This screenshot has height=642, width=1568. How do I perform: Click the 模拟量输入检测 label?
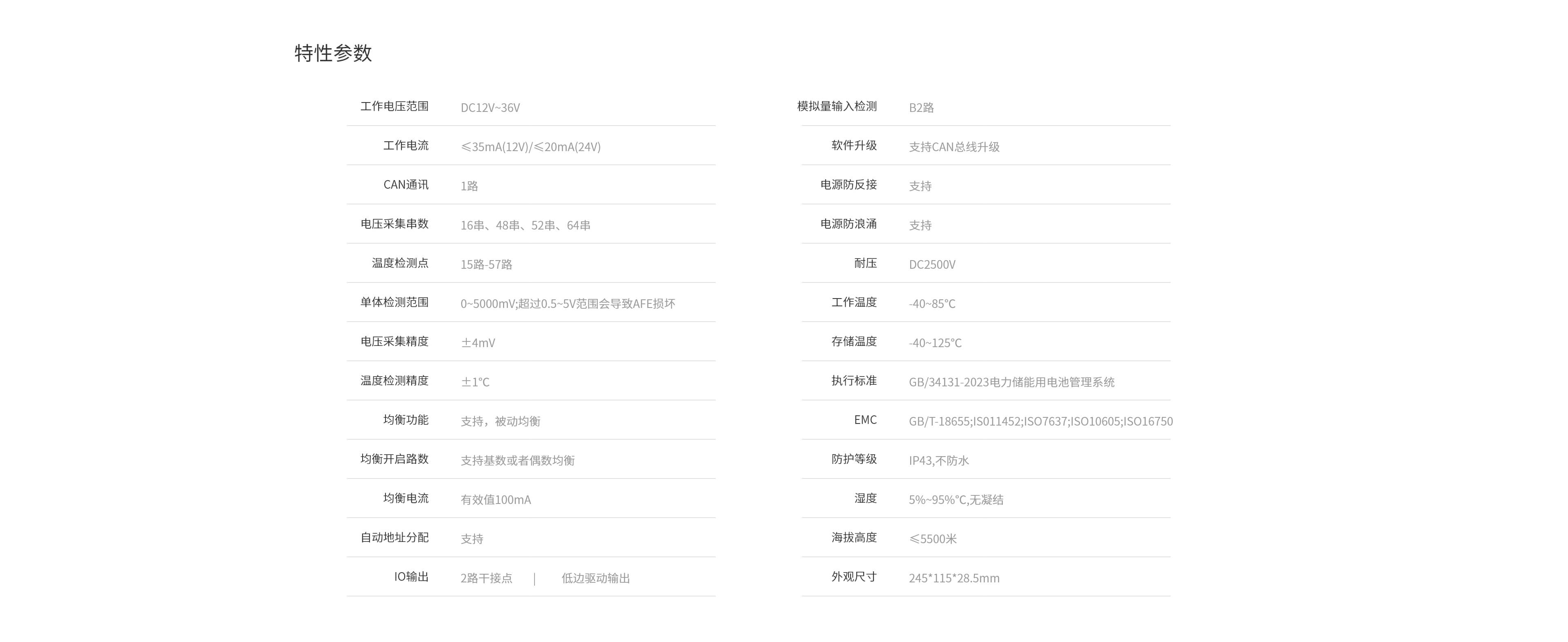point(837,107)
